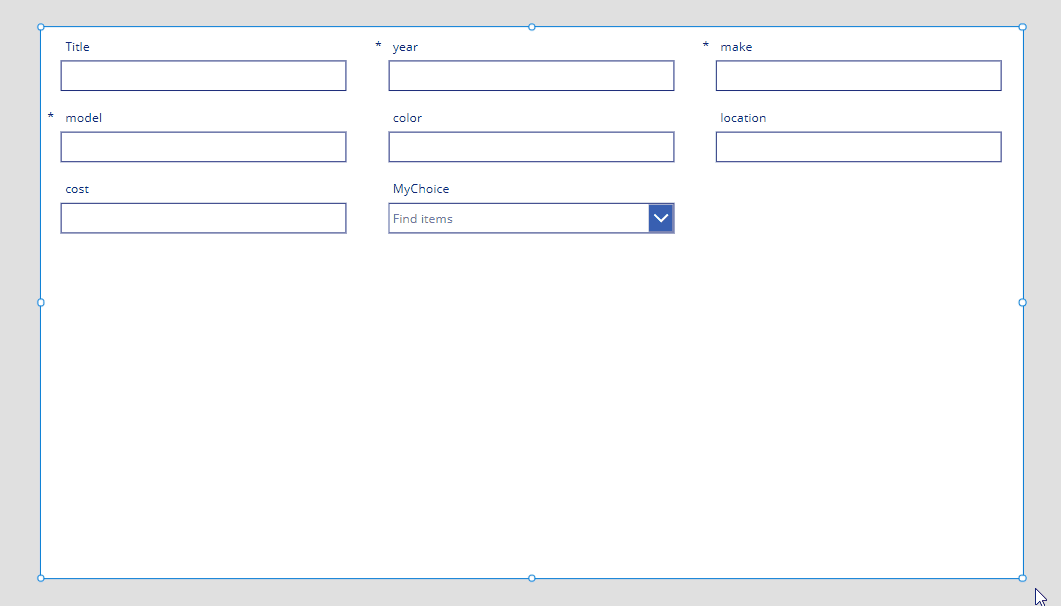Select the MyChoice field label
This screenshot has height=606, width=1061.
pyautogui.click(x=420, y=188)
